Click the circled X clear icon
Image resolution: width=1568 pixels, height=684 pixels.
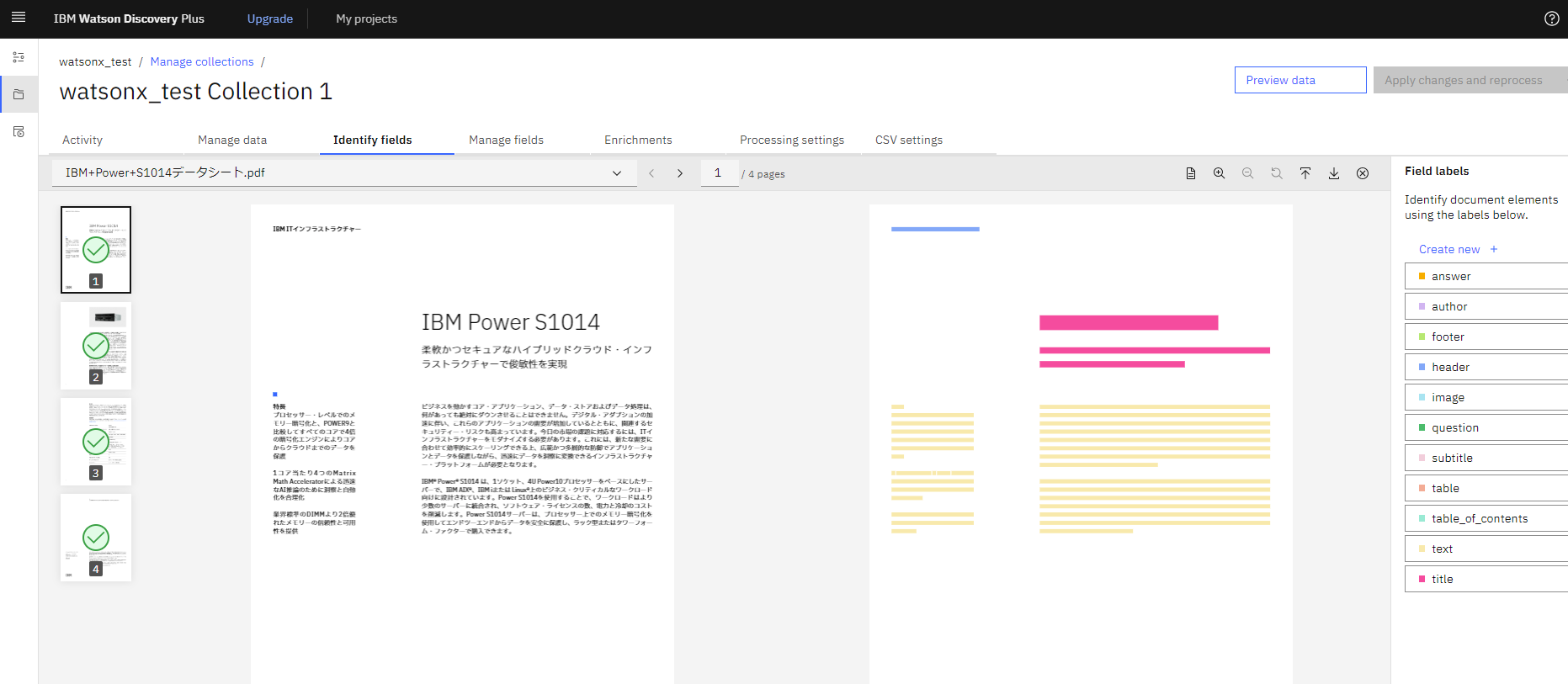tap(1362, 173)
